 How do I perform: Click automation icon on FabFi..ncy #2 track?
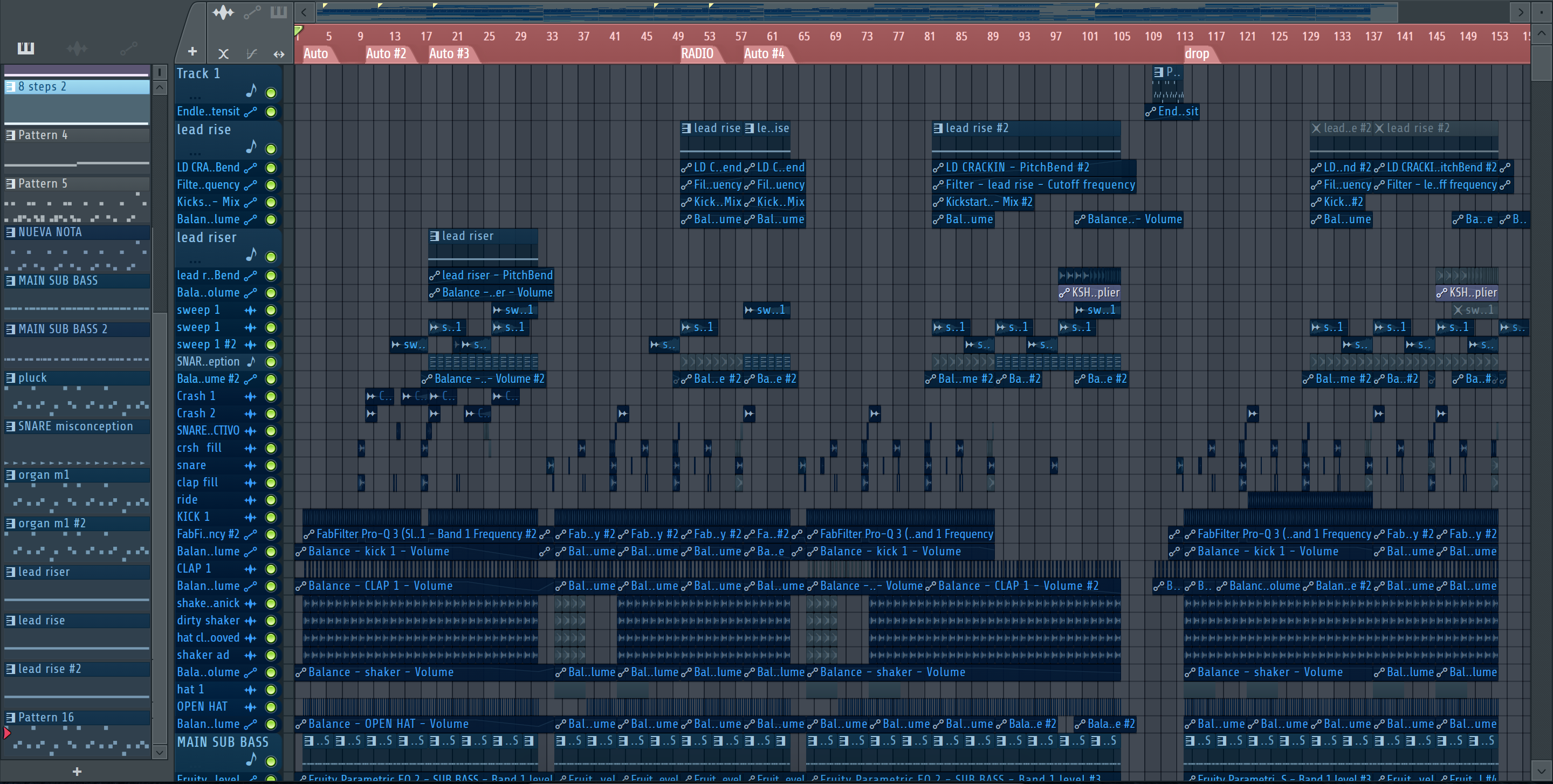[251, 534]
